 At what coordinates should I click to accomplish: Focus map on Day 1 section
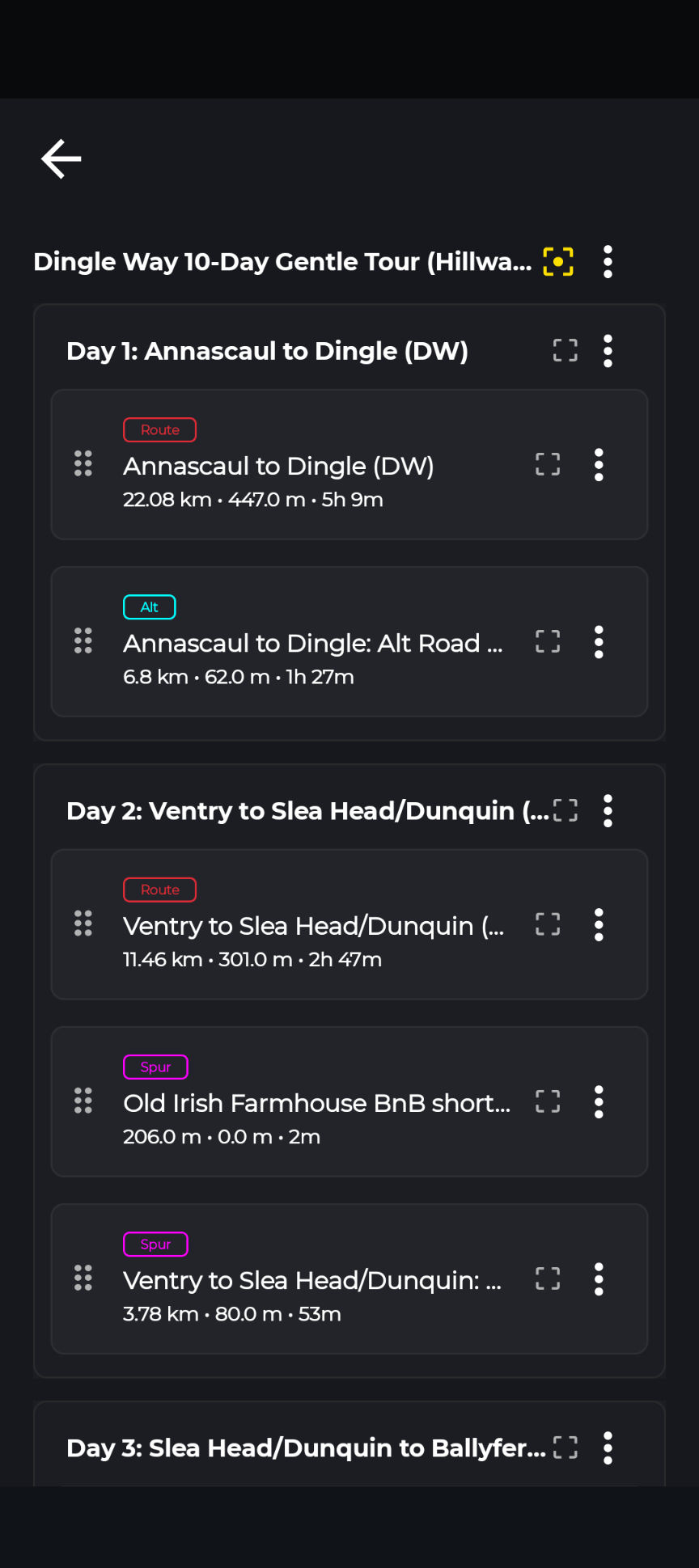point(565,350)
